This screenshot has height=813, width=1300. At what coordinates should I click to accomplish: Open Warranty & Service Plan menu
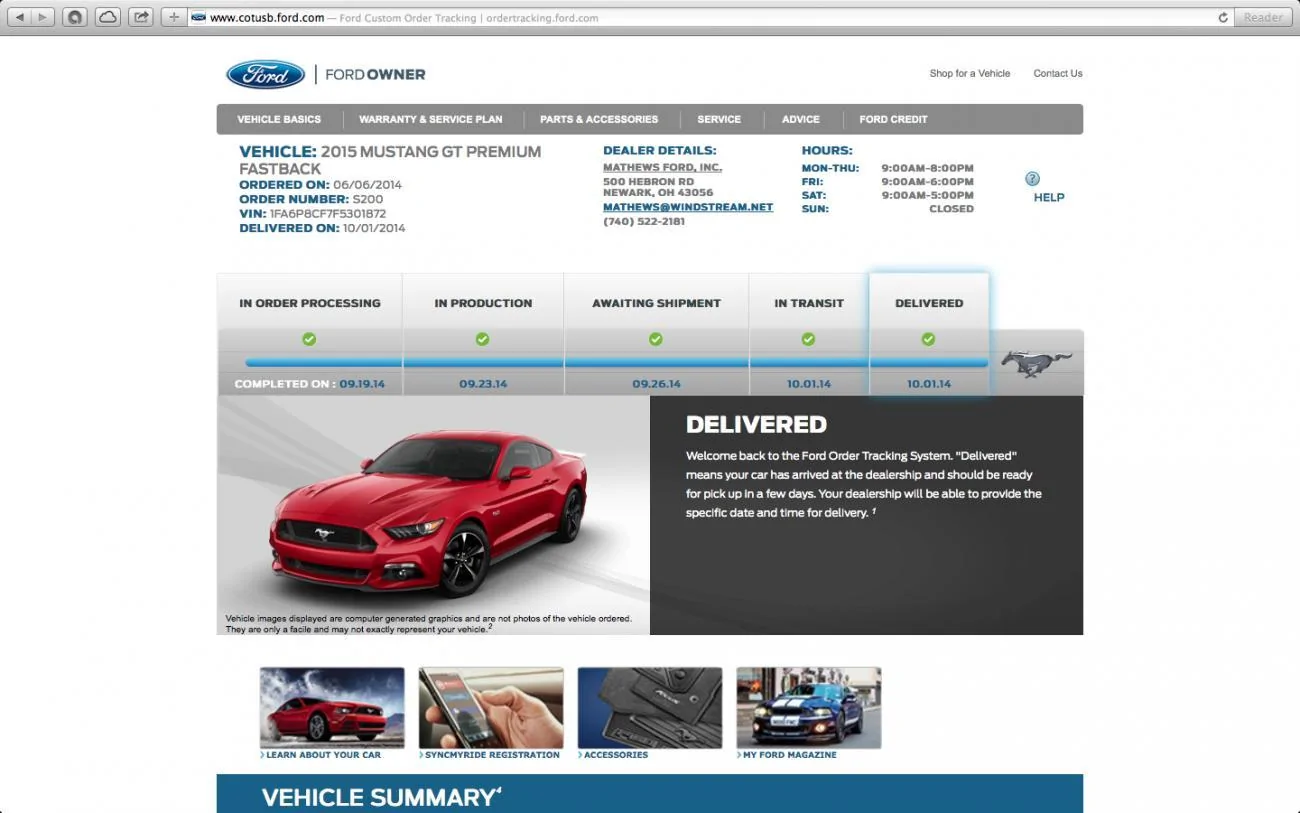coord(431,119)
